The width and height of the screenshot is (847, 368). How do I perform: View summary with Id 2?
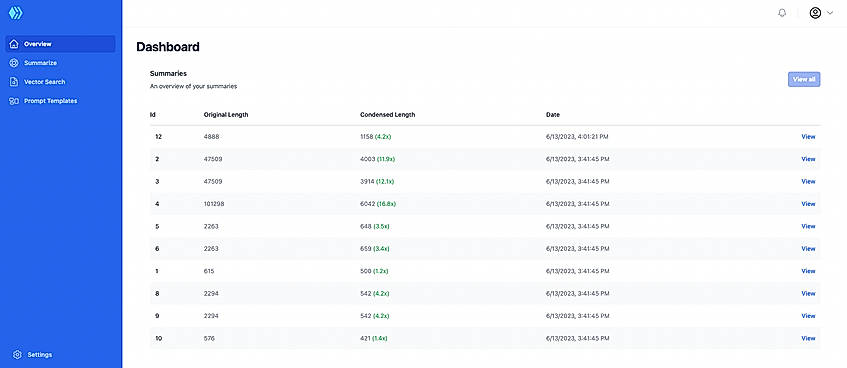click(808, 159)
